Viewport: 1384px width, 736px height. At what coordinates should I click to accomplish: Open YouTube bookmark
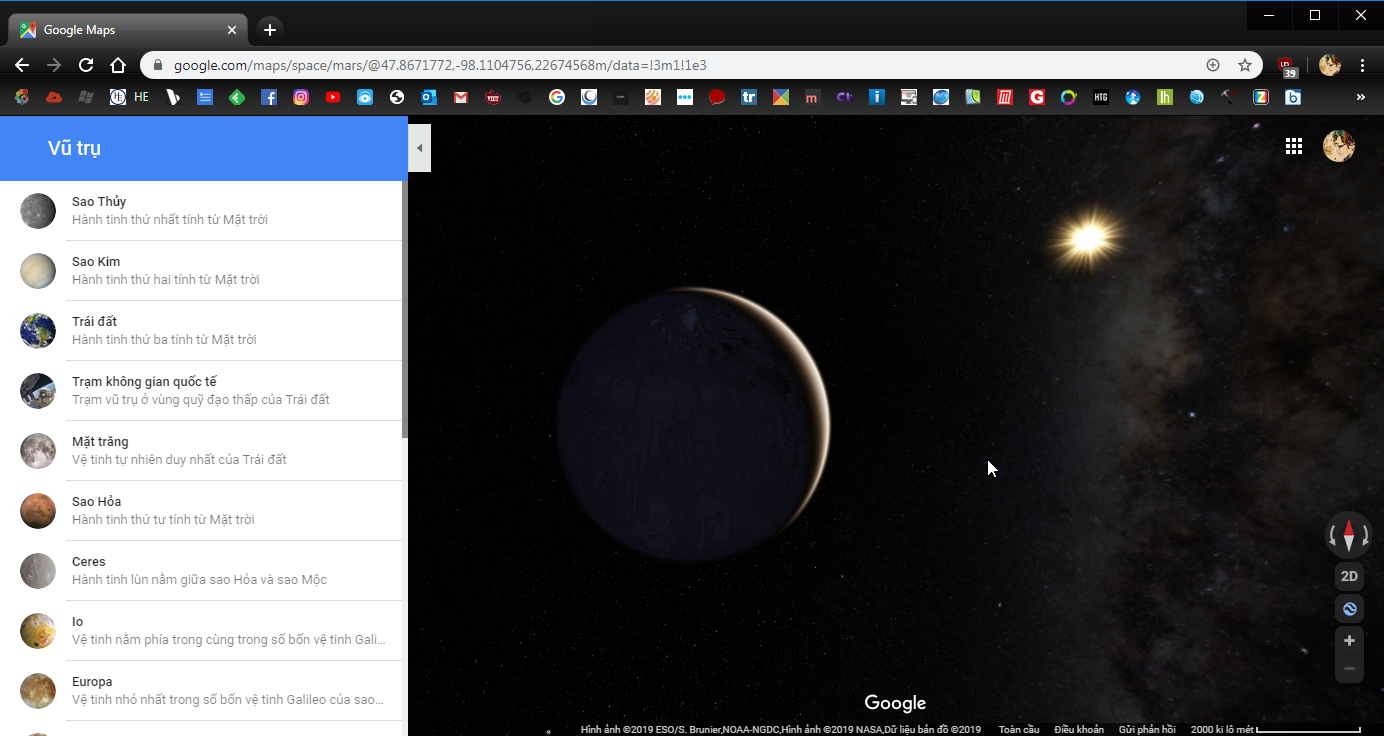333,97
